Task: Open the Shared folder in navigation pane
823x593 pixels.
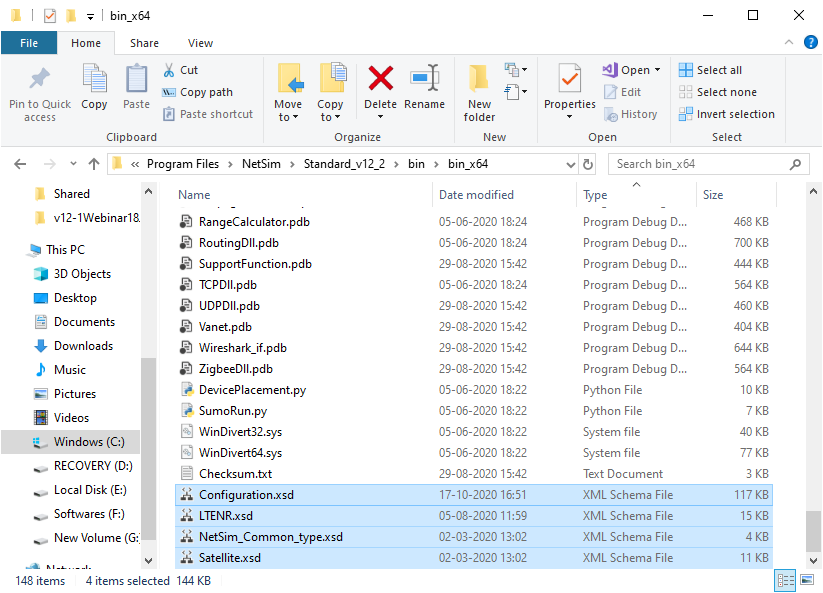Action: point(71,194)
